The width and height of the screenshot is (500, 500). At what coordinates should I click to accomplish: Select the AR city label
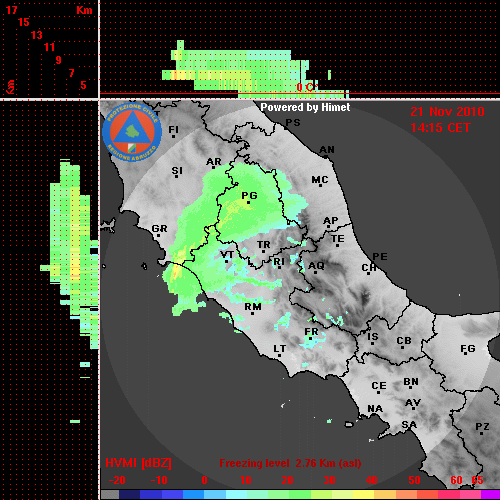tap(214, 162)
